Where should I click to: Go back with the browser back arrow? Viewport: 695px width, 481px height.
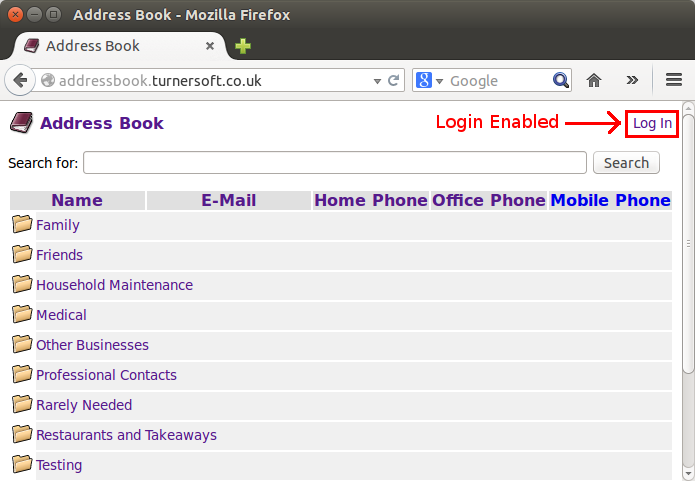(x=20, y=80)
